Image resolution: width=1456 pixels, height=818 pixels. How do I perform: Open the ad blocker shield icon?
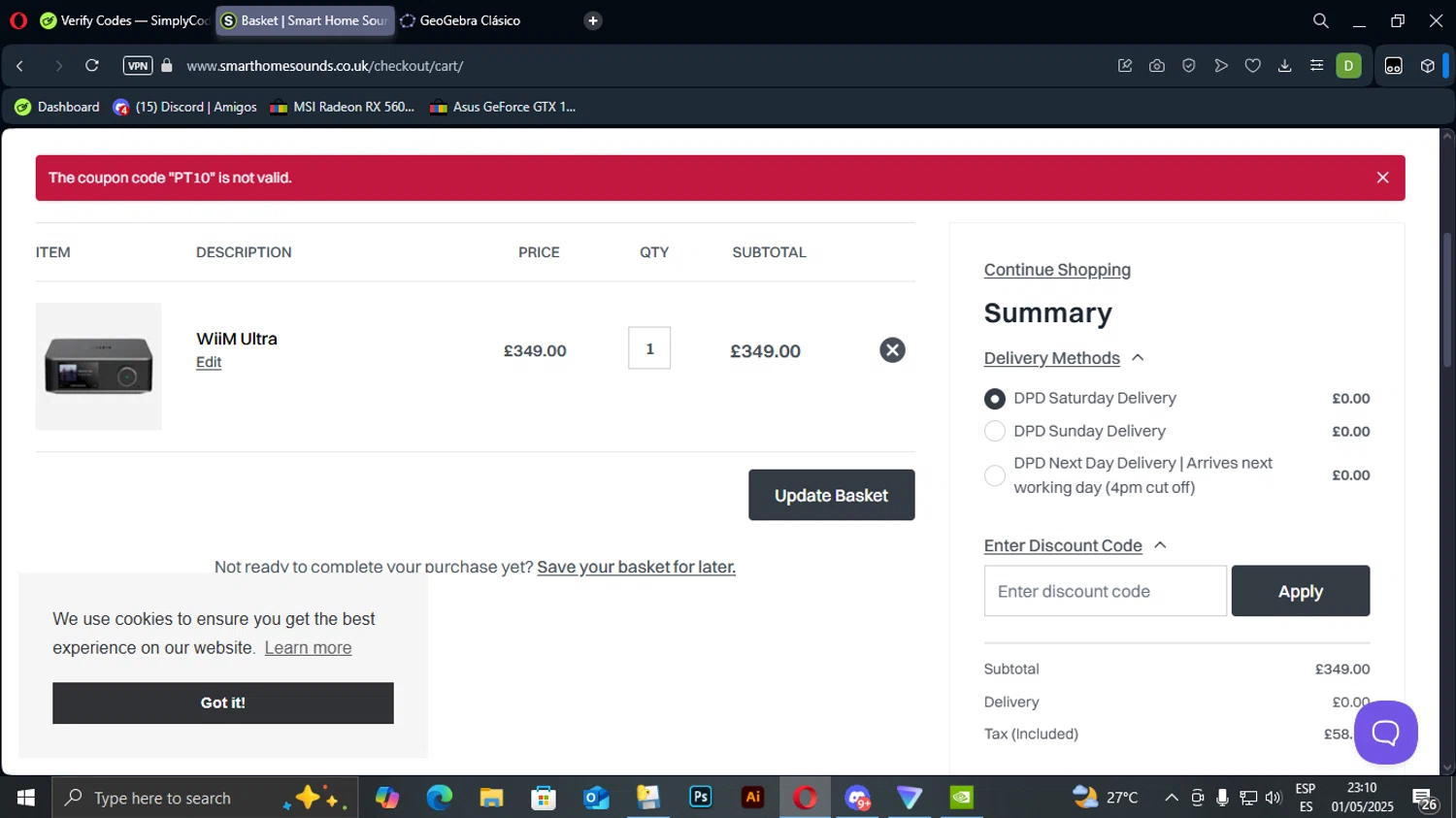pos(1189,66)
